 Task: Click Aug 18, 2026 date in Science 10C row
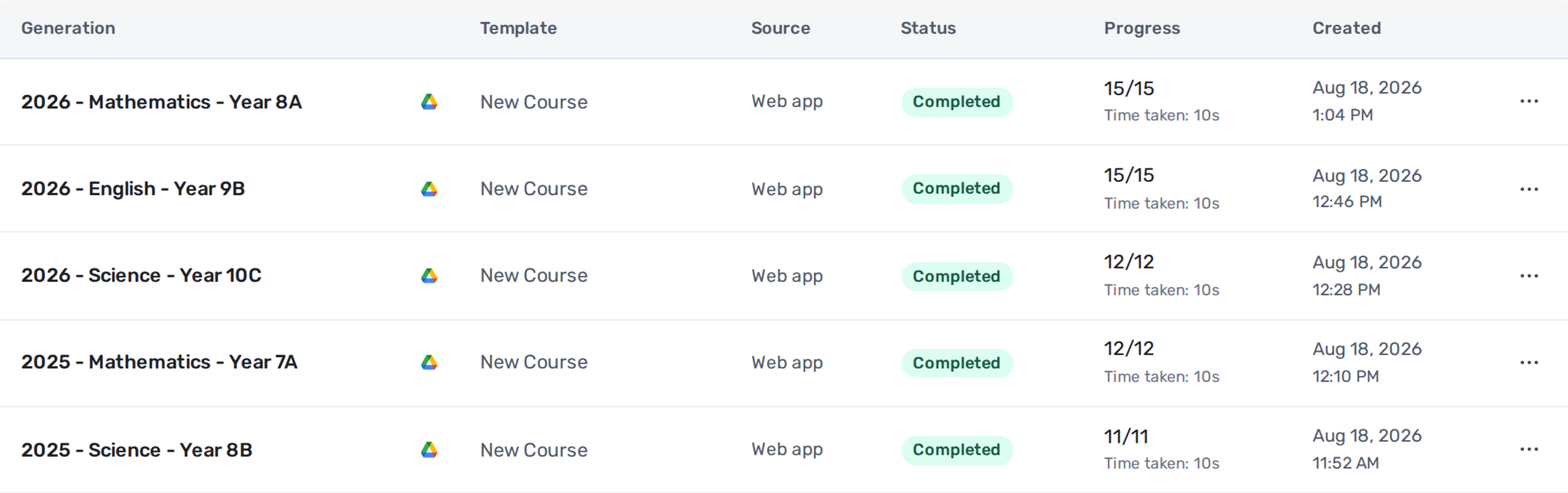click(x=1367, y=263)
